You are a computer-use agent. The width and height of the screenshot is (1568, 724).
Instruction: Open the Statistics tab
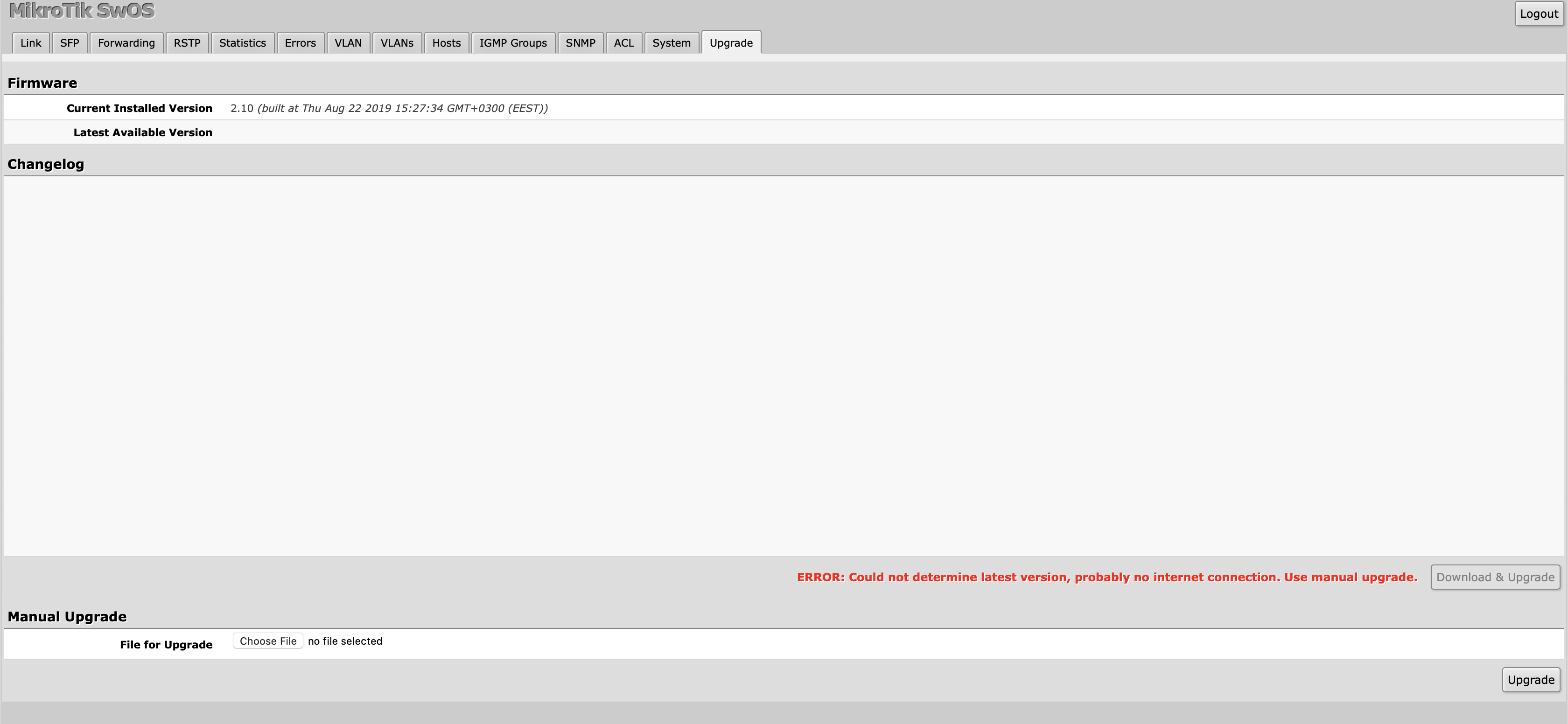coord(242,42)
